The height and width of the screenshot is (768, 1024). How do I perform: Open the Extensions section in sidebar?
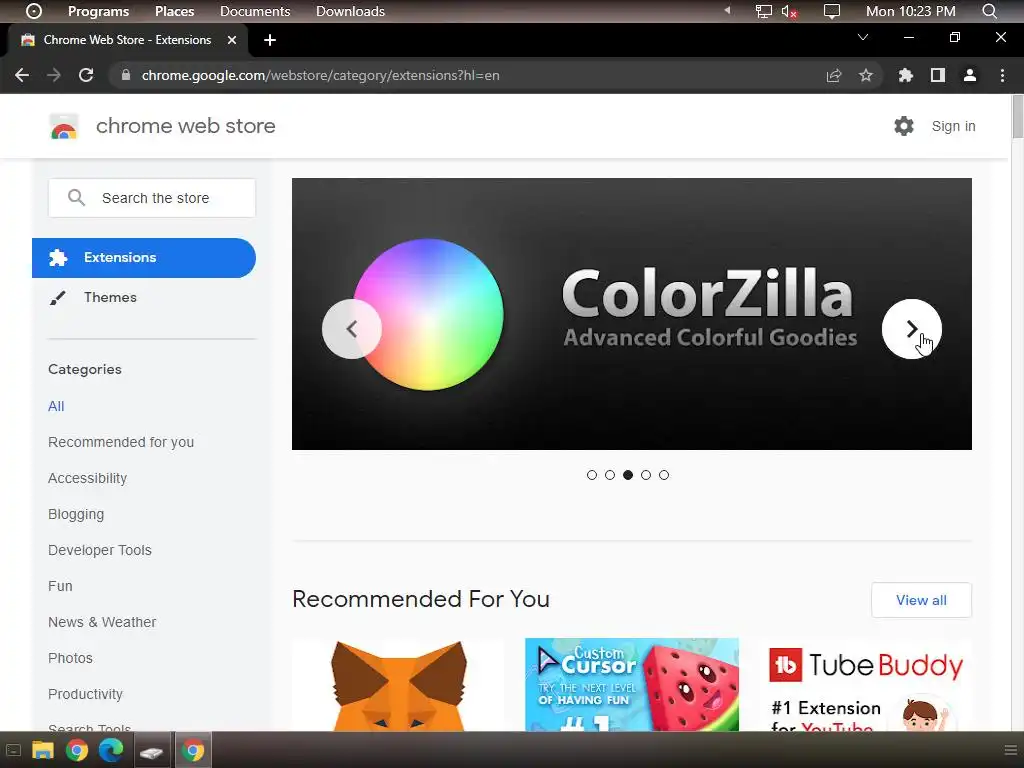click(144, 258)
